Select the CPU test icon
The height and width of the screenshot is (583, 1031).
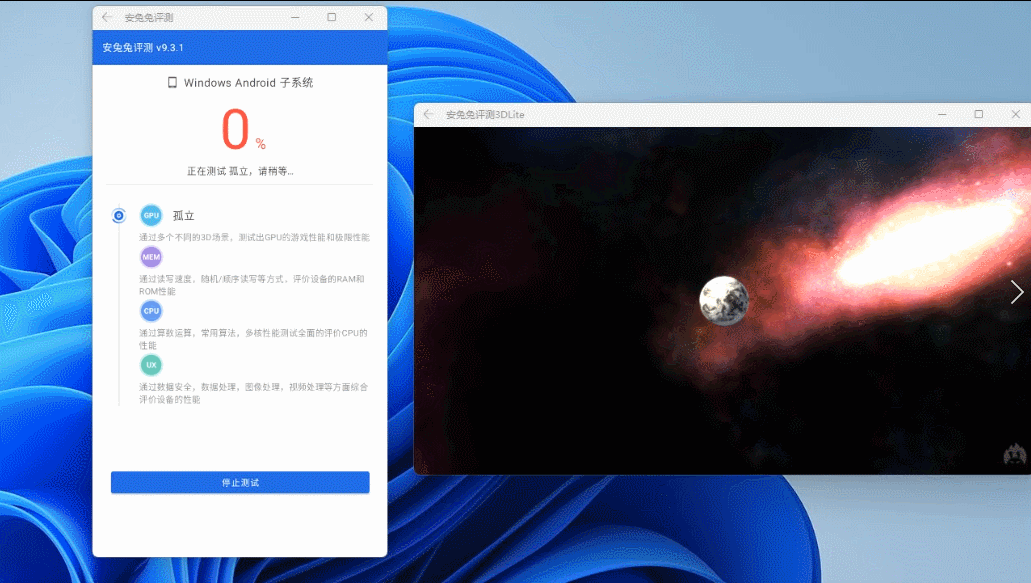[151, 311]
